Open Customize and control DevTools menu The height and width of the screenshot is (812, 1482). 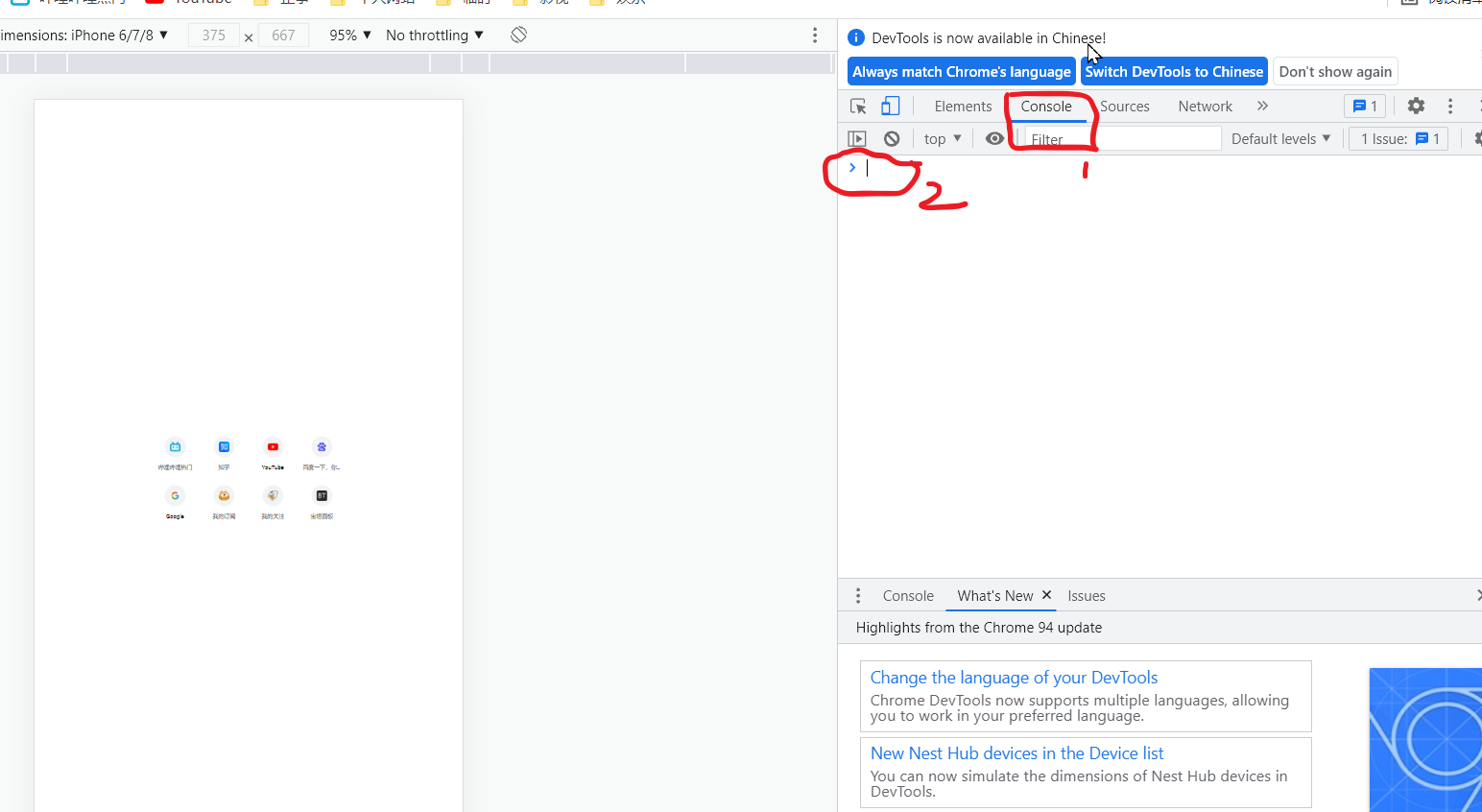(x=1450, y=107)
